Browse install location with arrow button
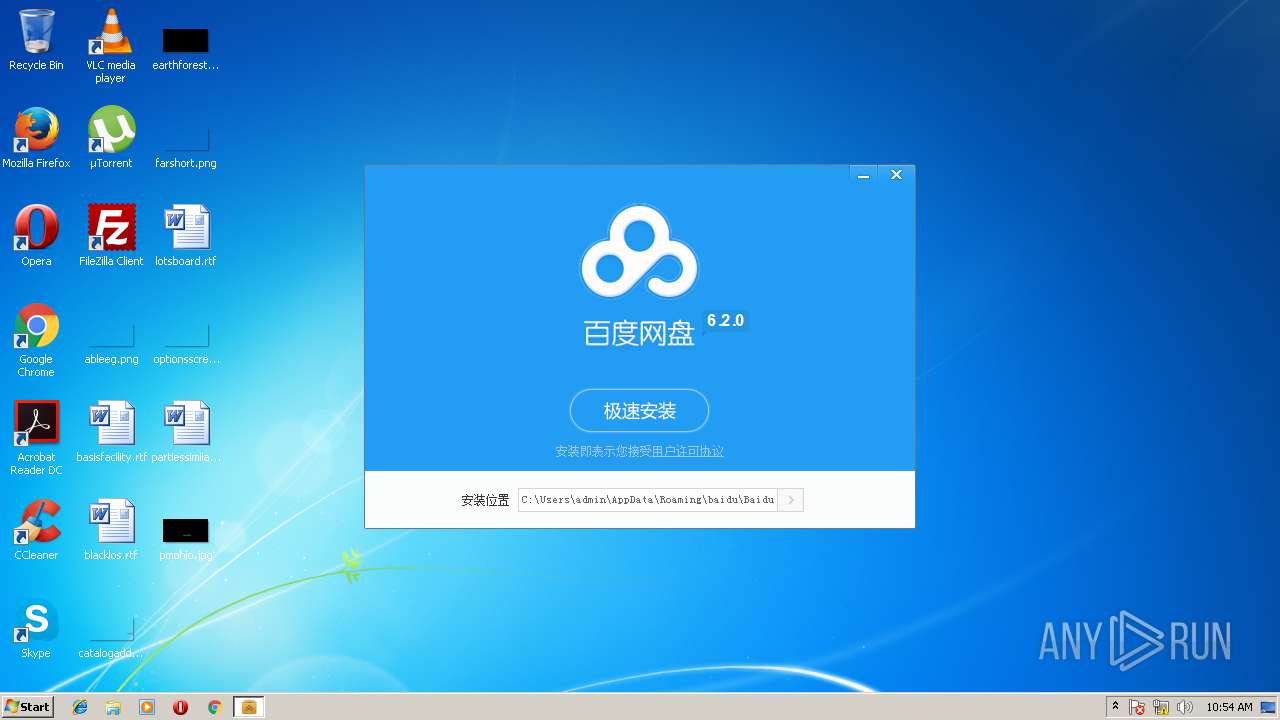 pos(791,499)
